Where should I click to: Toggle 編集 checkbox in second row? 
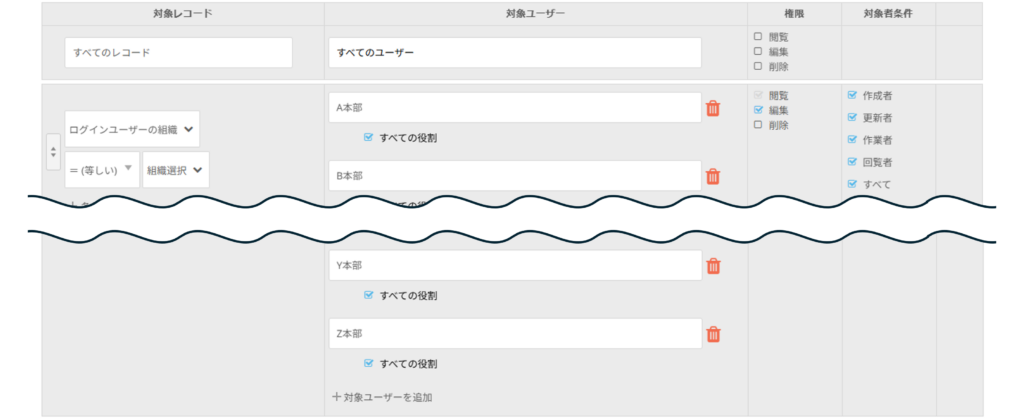[758, 110]
